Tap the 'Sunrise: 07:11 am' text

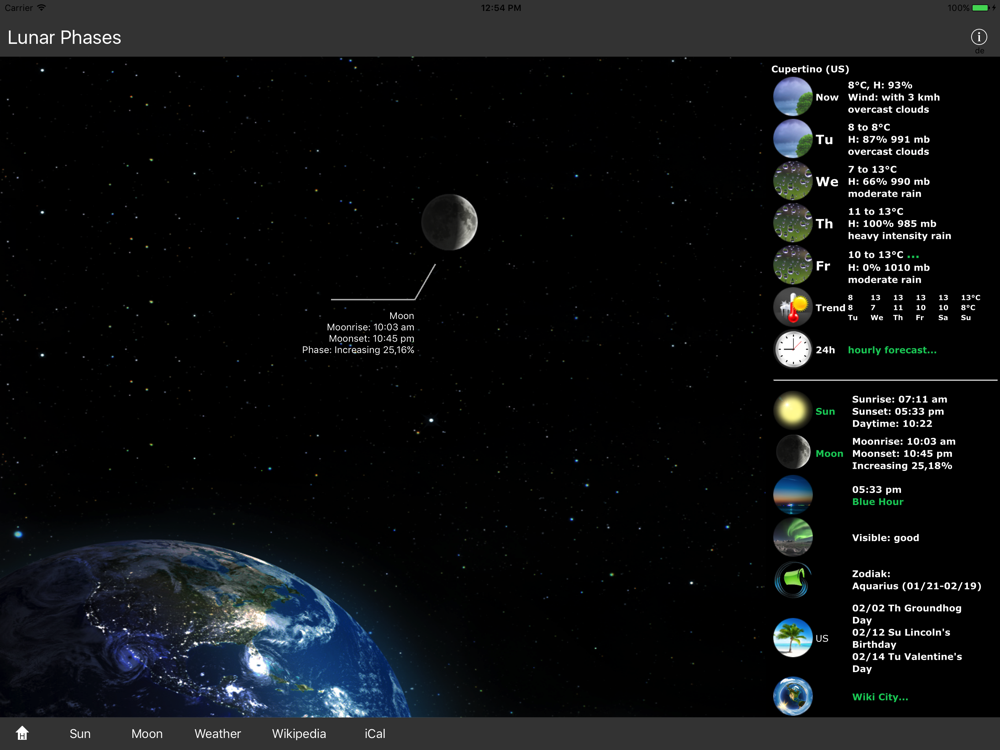[900, 399]
